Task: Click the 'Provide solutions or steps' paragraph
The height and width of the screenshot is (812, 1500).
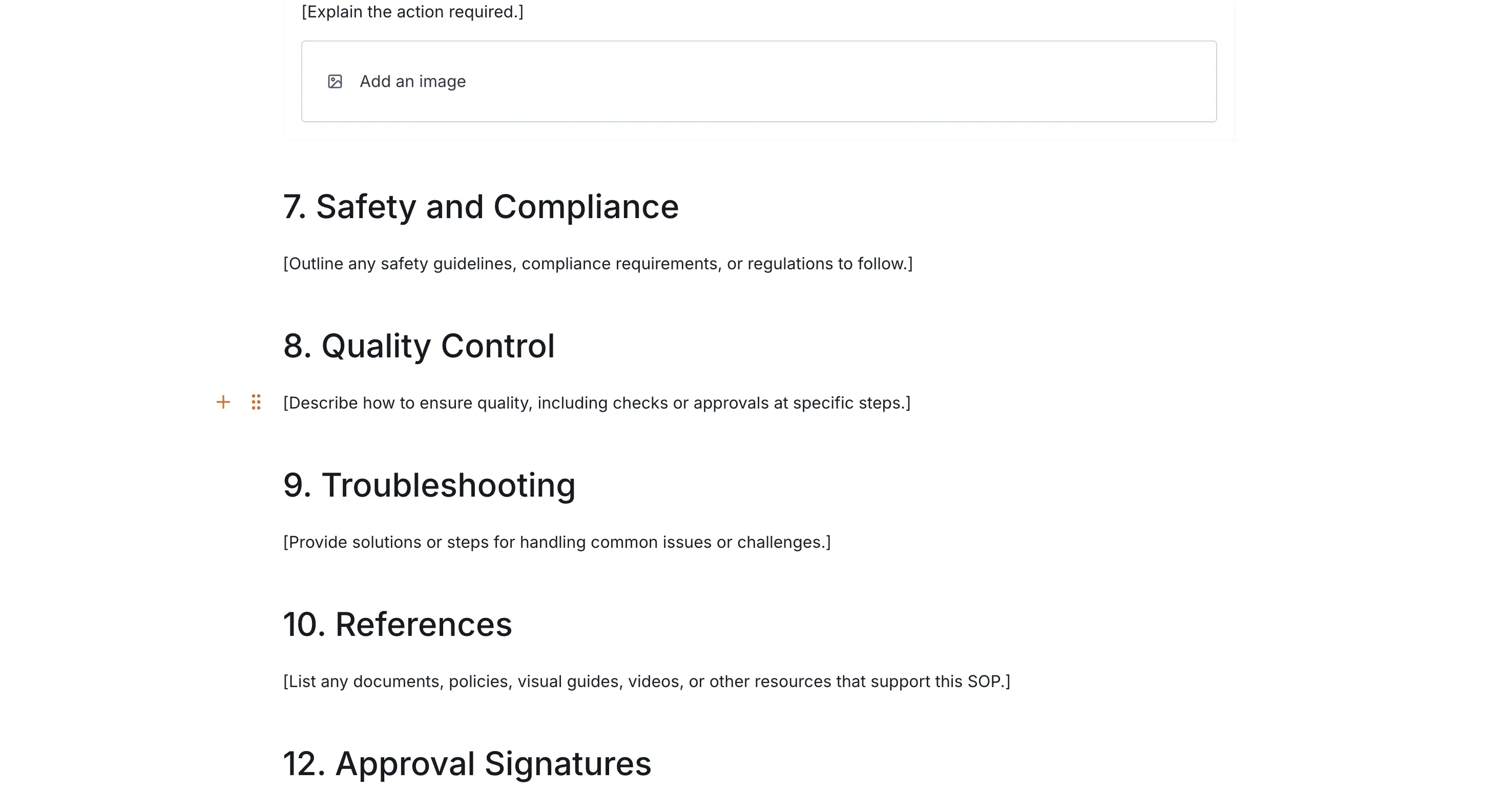Action: point(557,542)
